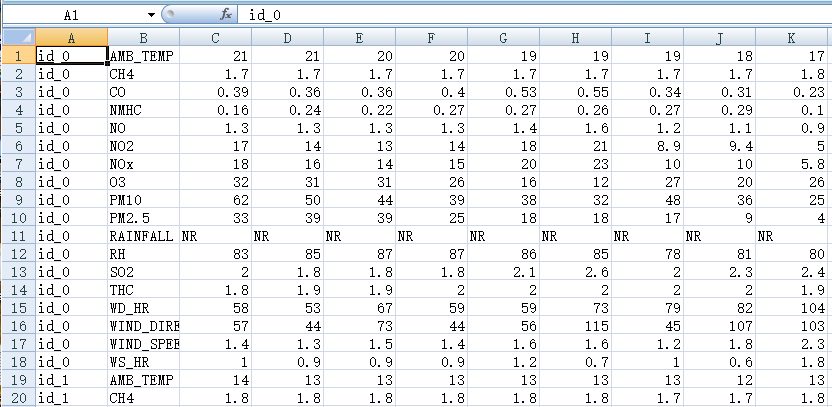Click NO2 value 9.4 in column J
Viewport: 832px width, 407px height.
point(720,145)
